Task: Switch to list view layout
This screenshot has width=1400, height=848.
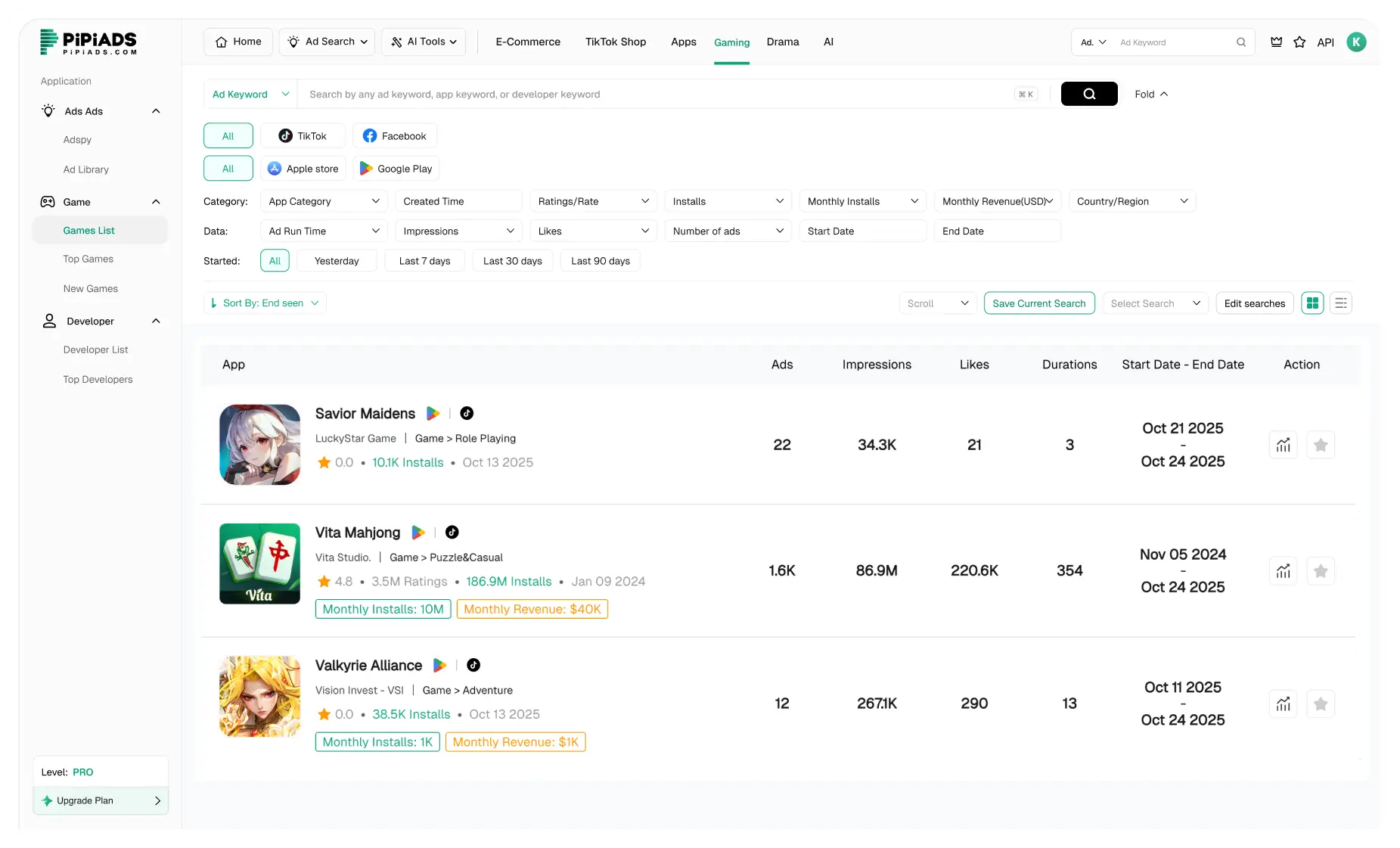Action: pos(1341,303)
